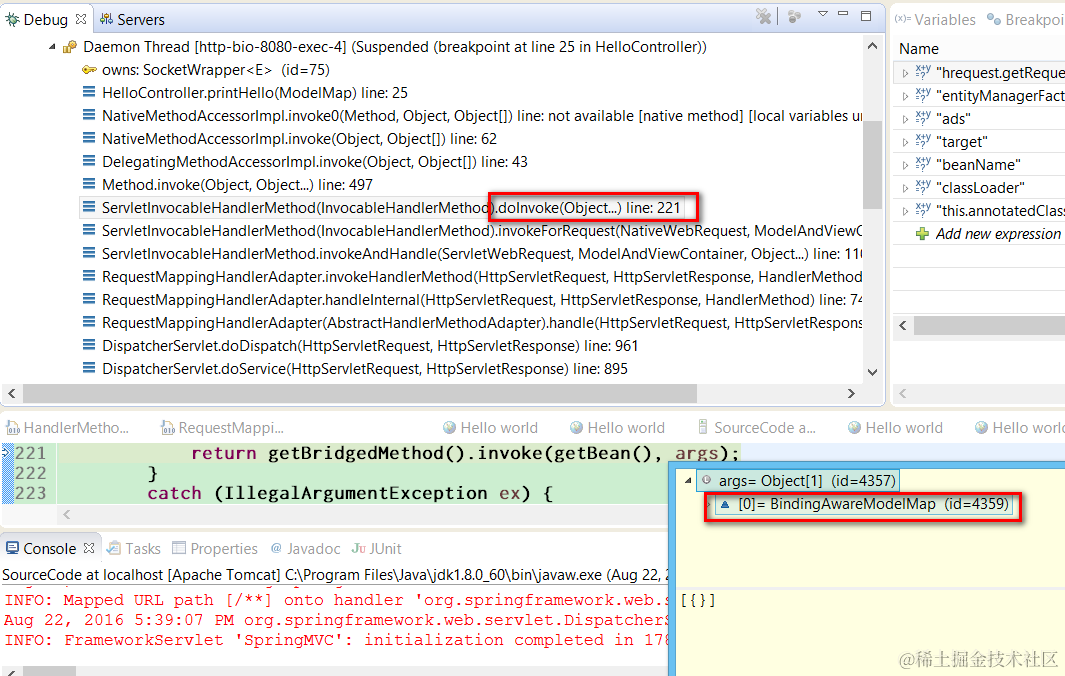
Task: Click the line 221 instruction pointer marker
Action: coord(7,453)
